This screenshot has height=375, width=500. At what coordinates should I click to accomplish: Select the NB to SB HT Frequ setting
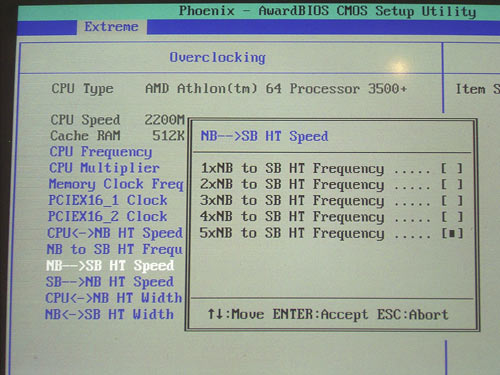point(115,249)
